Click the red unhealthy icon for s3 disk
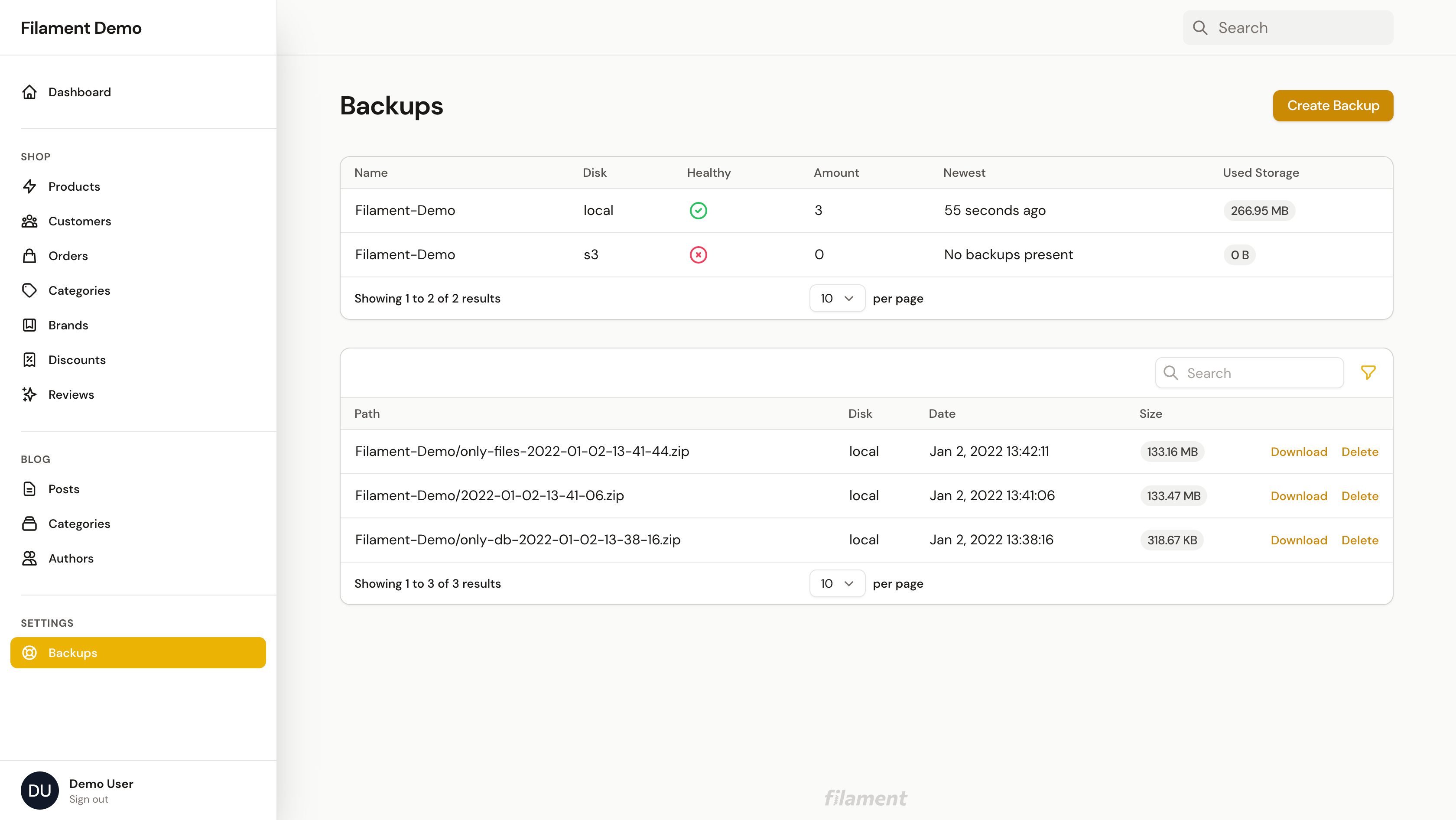Screen dimensions: 1456x820 pos(699,255)
